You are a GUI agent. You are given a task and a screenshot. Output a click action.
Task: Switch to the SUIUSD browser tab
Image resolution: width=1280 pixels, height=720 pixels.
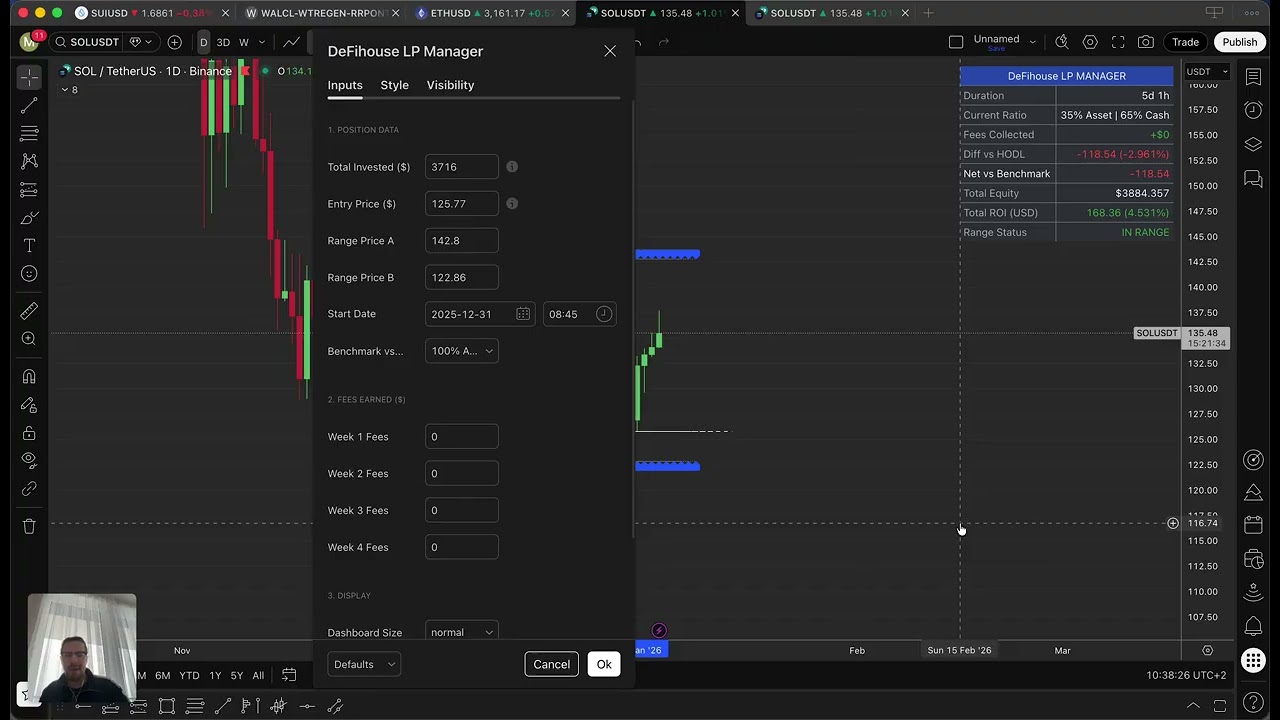pyautogui.click(x=150, y=13)
